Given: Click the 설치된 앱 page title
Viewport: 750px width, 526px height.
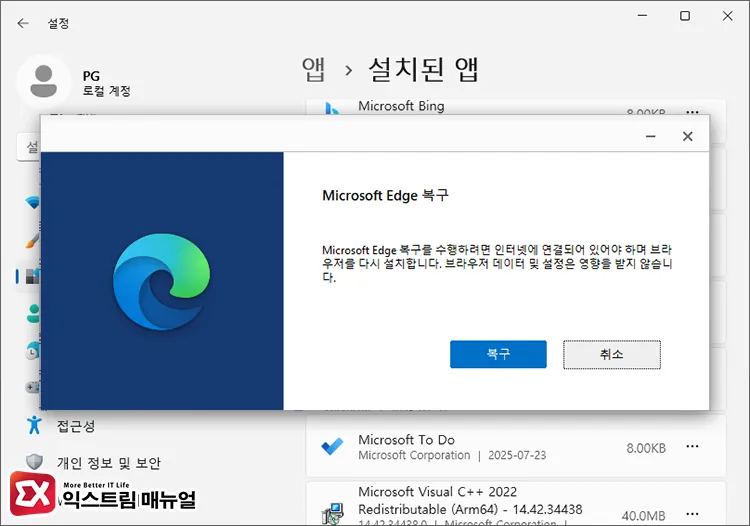Looking at the screenshot, I should click(x=423, y=70).
